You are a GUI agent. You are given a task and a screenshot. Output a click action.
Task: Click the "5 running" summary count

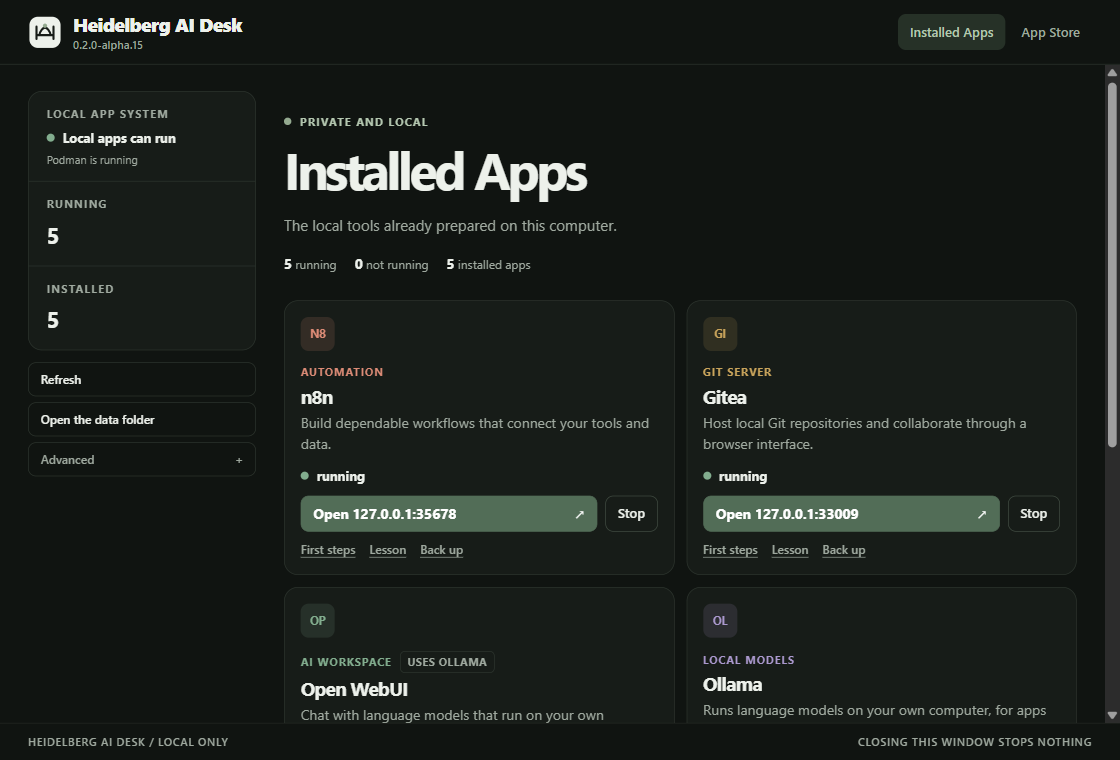pyautogui.click(x=310, y=265)
